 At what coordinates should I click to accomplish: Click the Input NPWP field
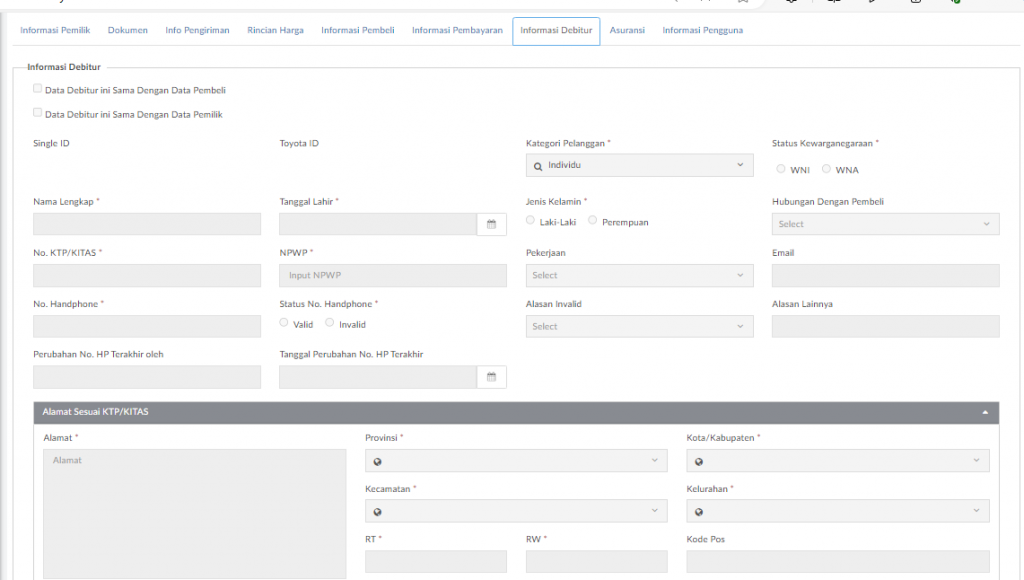click(393, 276)
